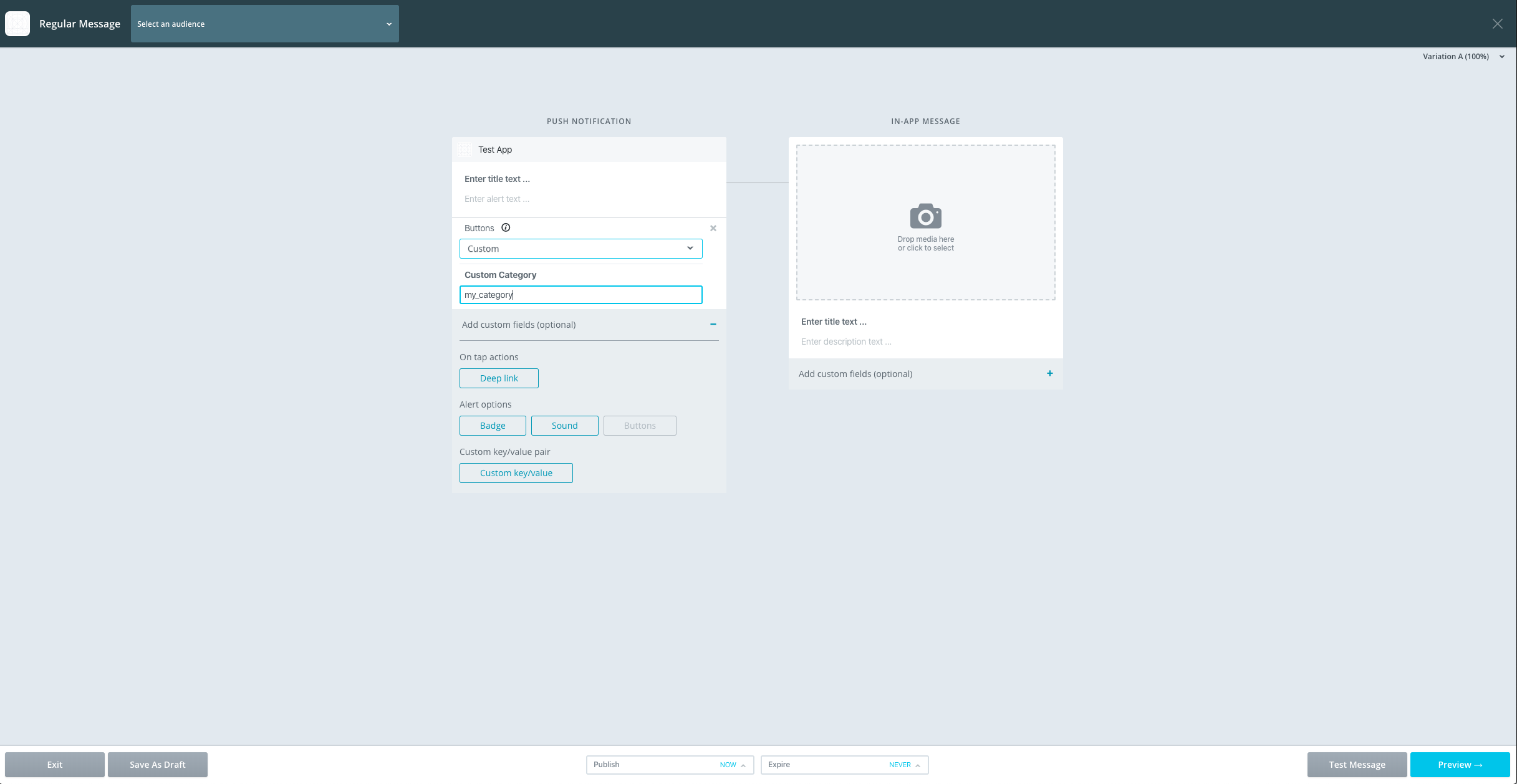Click the Save As Draft button
The width and height of the screenshot is (1517, 784).
[x=157, y=765]
